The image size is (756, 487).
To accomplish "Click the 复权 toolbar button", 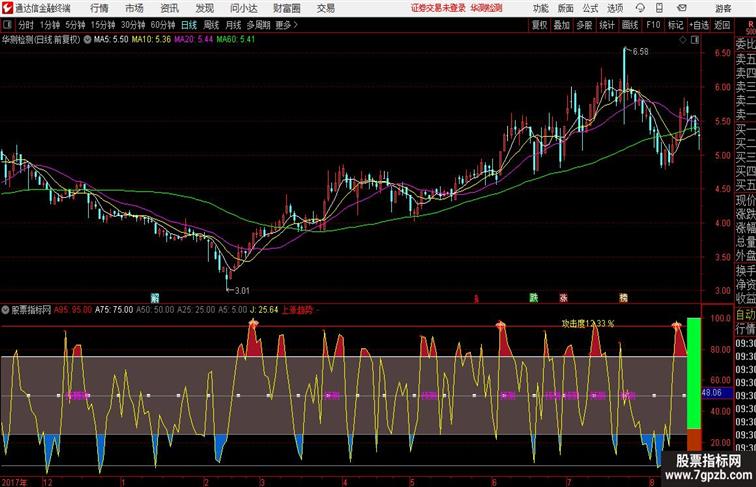I will [x=540, y=25].
